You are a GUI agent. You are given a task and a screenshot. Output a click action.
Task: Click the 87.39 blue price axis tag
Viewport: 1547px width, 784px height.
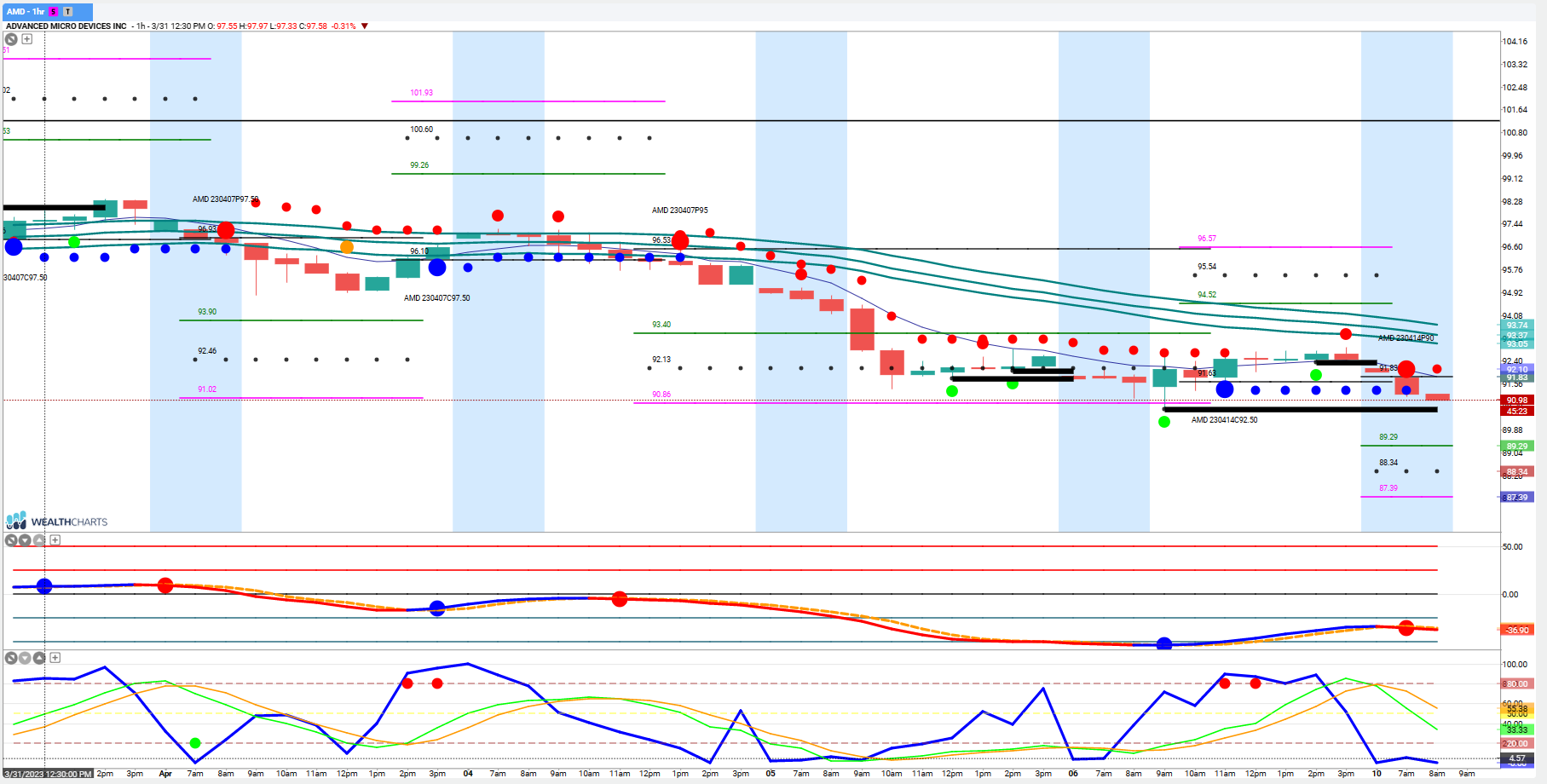[x=1516, y=497]
